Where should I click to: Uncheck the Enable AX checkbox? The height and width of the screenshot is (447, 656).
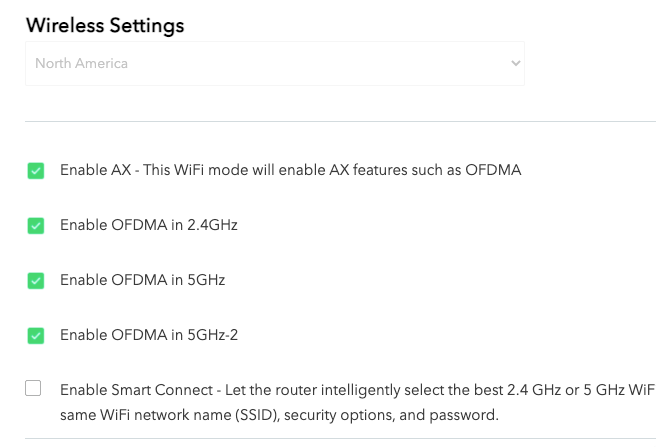[35, 171]
